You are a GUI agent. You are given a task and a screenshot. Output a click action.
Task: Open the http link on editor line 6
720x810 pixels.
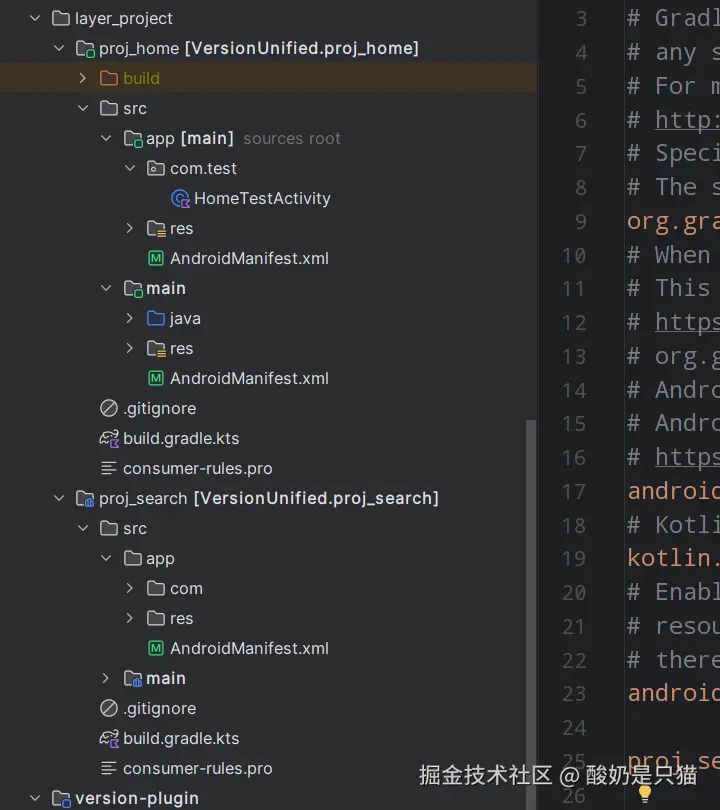pyautogui.click(x=687, y=120)
